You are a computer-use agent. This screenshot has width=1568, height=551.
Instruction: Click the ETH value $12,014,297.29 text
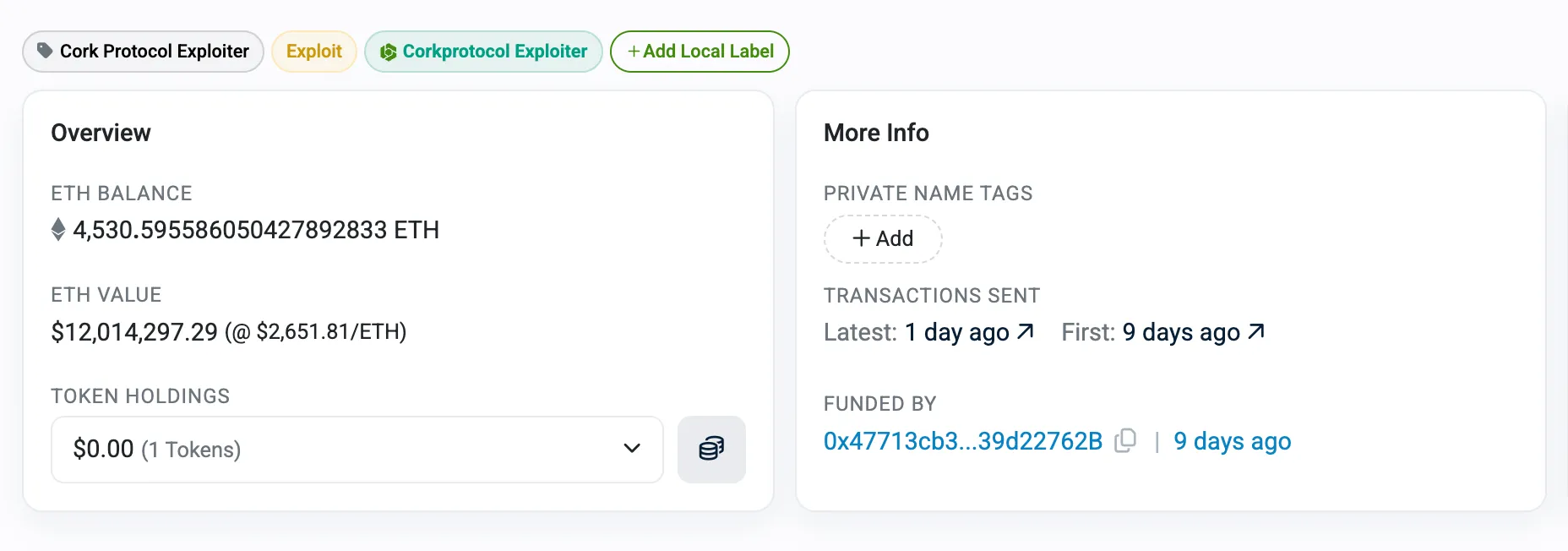(135, 331)
